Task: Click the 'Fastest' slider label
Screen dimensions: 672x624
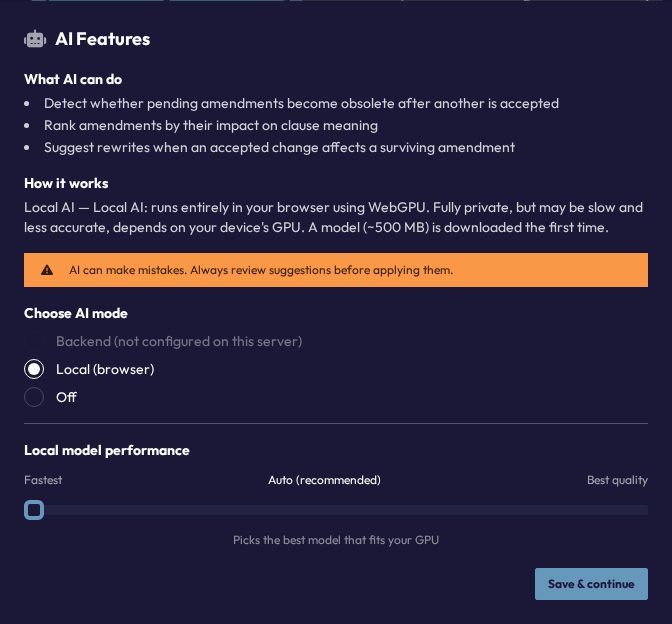Action: (x=43, y=480)
